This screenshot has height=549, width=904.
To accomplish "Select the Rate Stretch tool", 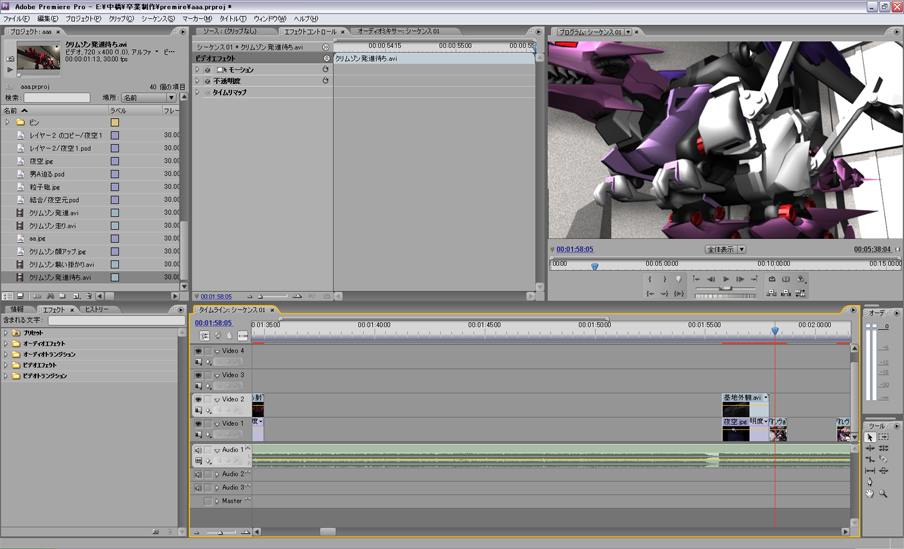I will 870,459.
